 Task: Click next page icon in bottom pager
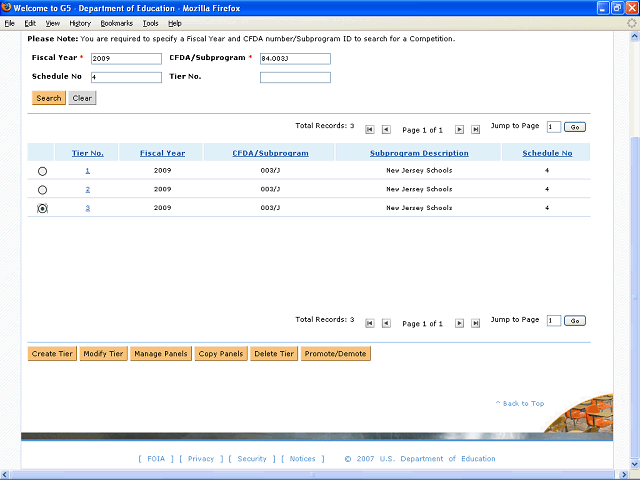[x=460, y=323]
